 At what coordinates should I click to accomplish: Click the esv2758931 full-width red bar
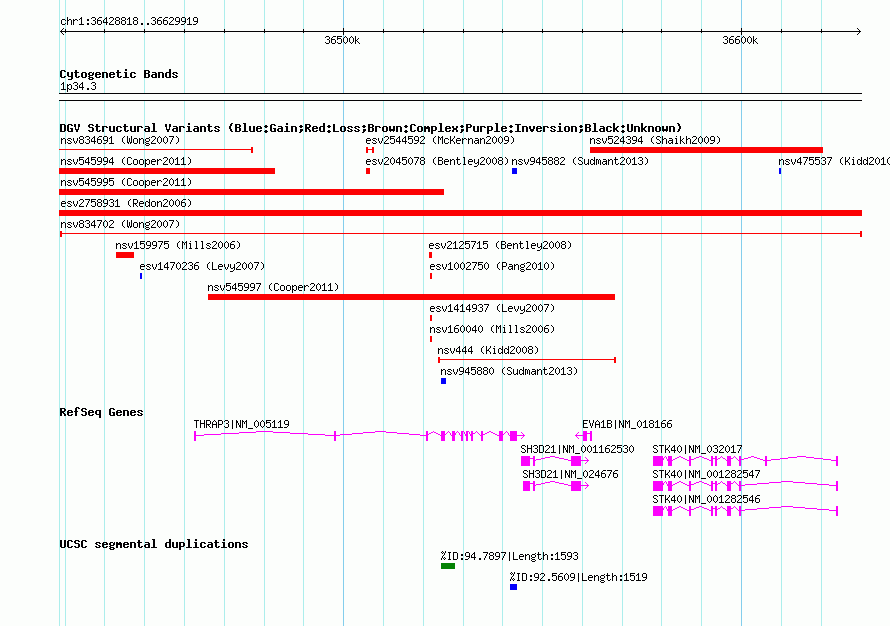click(x=460, y=213)
